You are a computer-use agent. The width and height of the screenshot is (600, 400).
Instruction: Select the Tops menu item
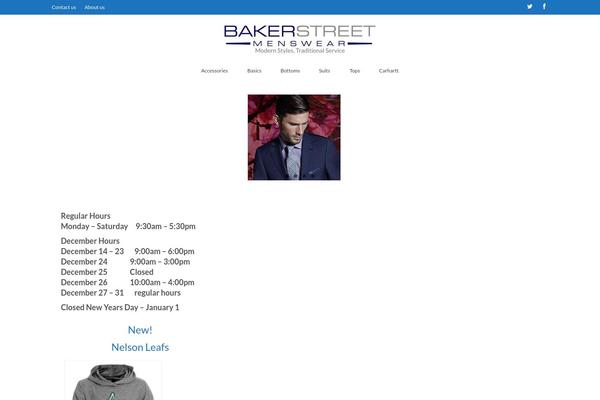[354, 71]
